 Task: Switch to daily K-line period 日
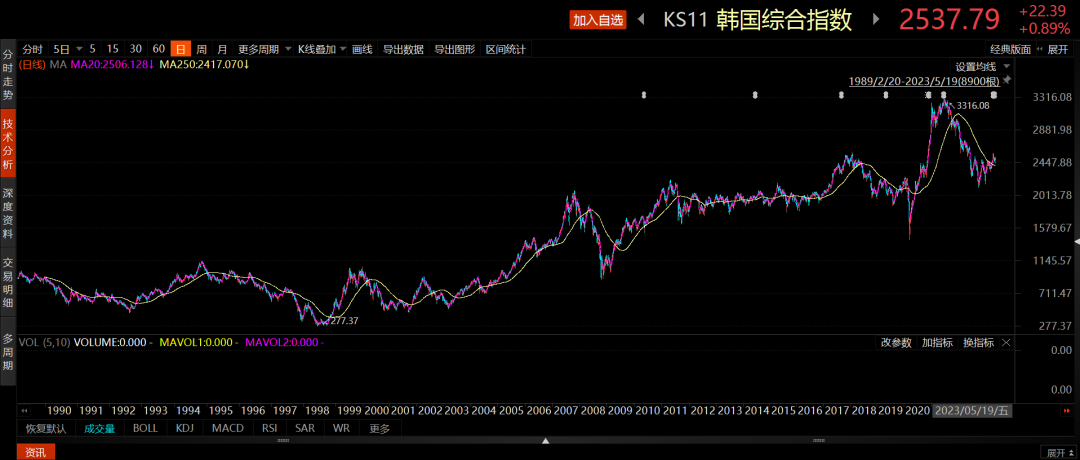180,49
